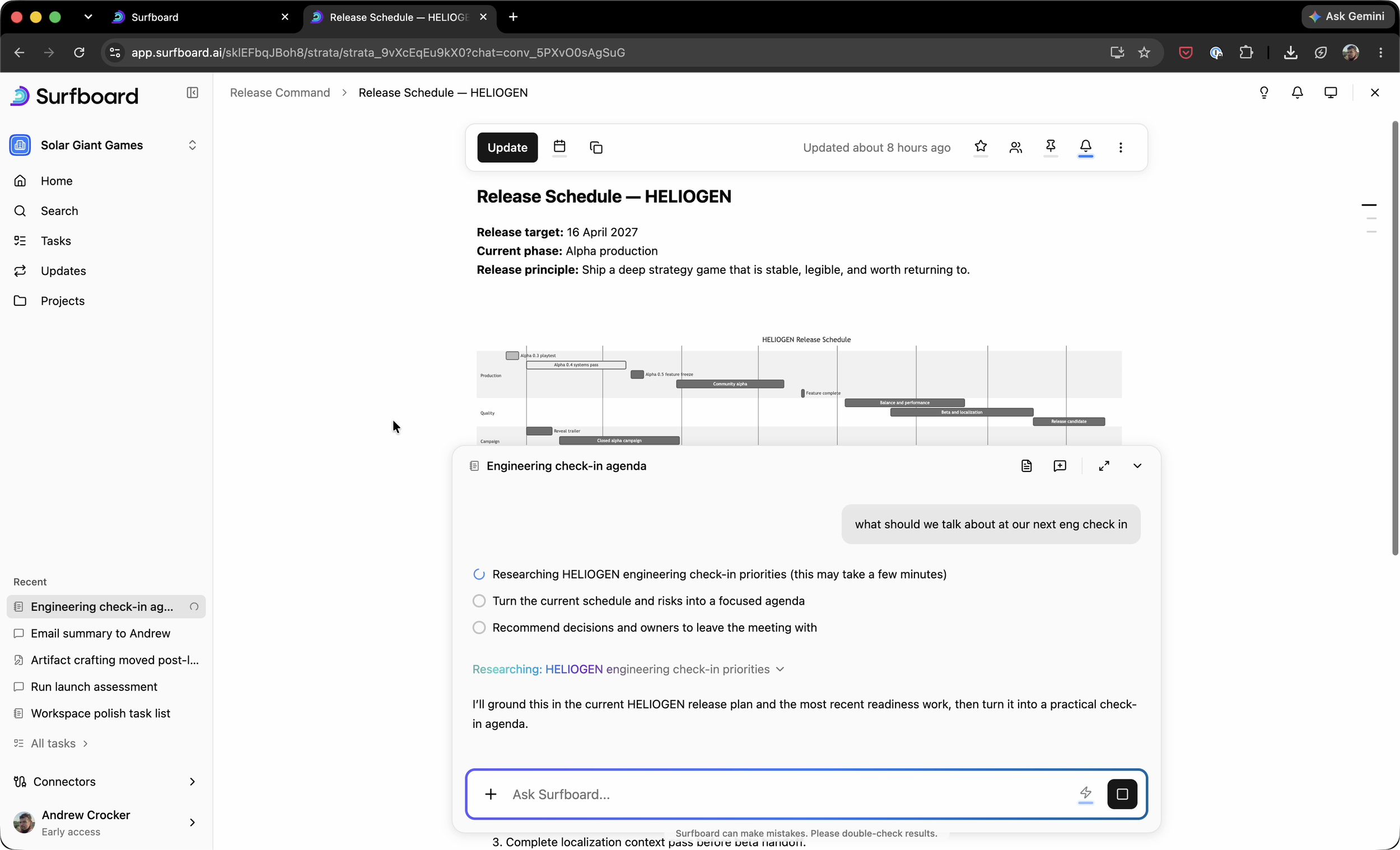Image resolution: width=1400 pixels, height=850 pixels.
Task: Pin the Release Schedule document
Action: tap(1051, 147)
